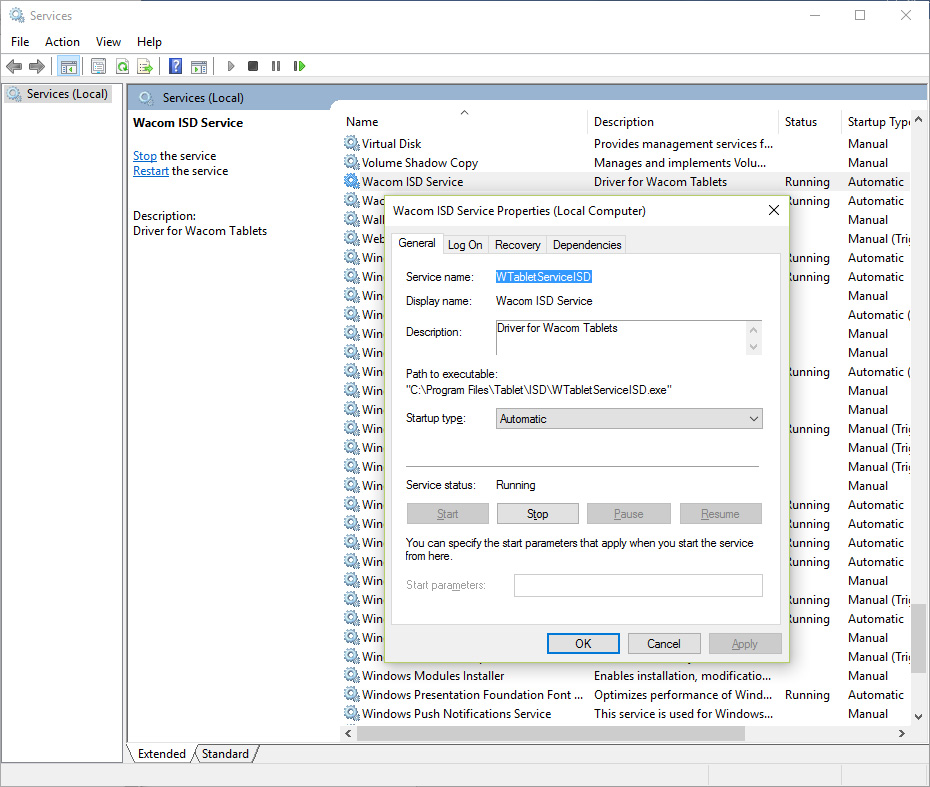Click the Refresh toolbar icon
The height and width of the screenshot is (787, 930).
[x=122, y=66]
